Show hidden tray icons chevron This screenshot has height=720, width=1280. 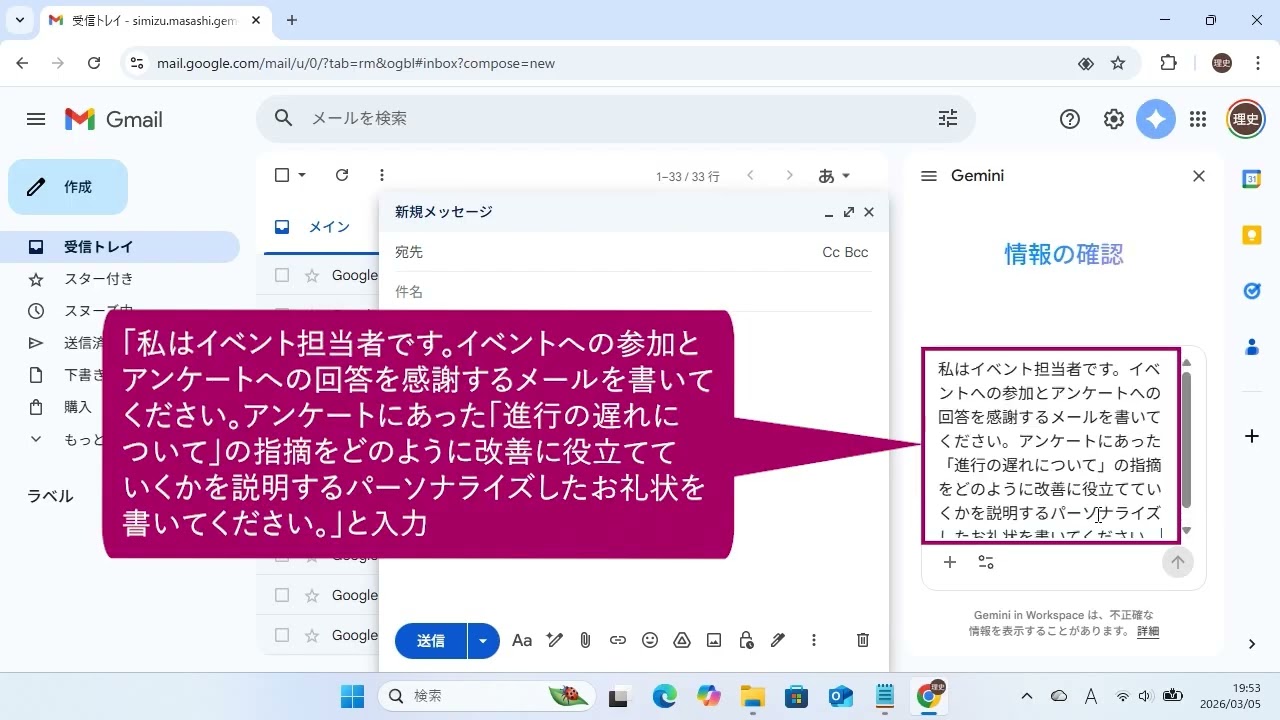pyautogui.click(x=1026, y=696)
